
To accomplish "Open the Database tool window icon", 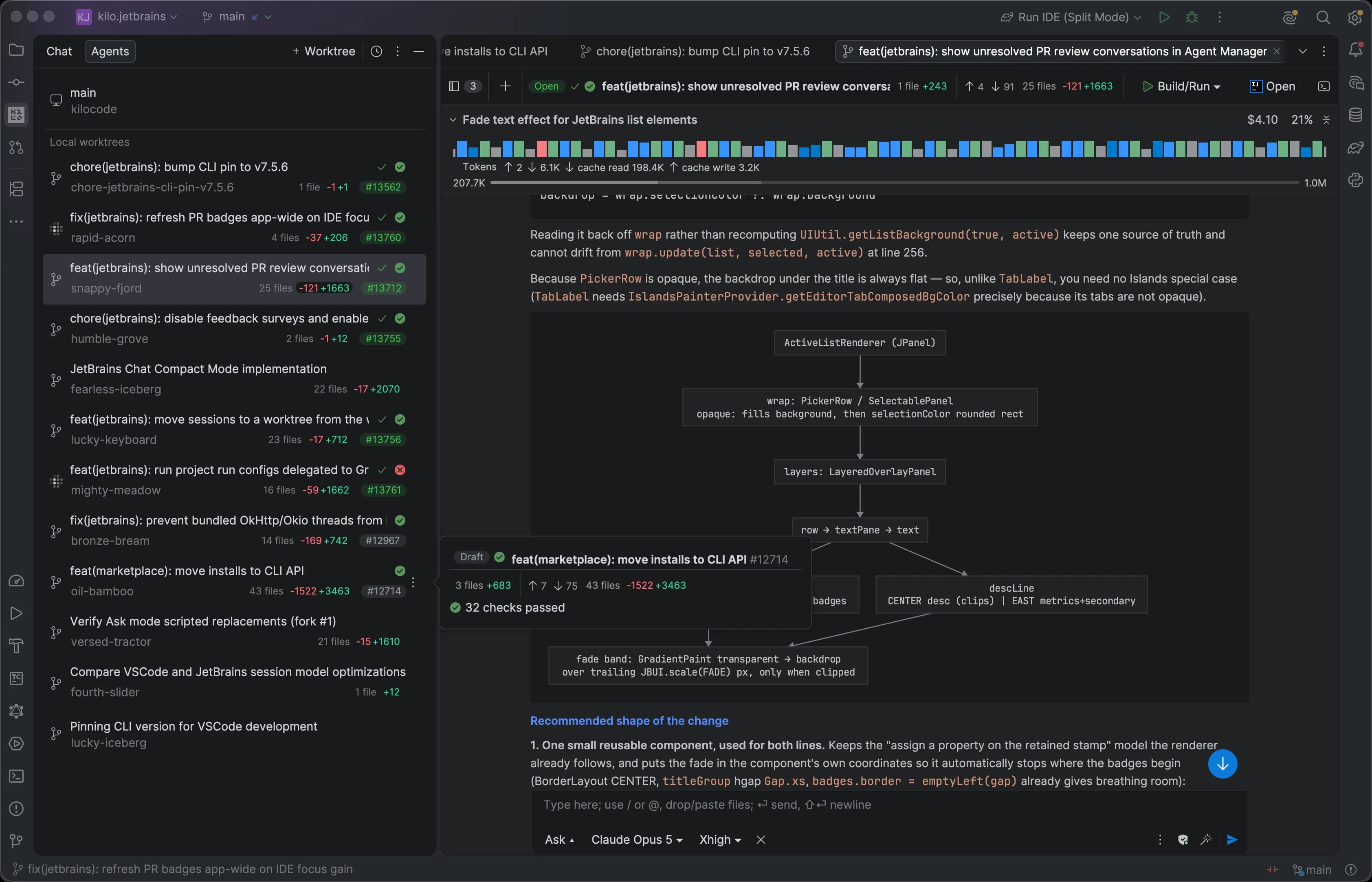I will point(1355,115).
